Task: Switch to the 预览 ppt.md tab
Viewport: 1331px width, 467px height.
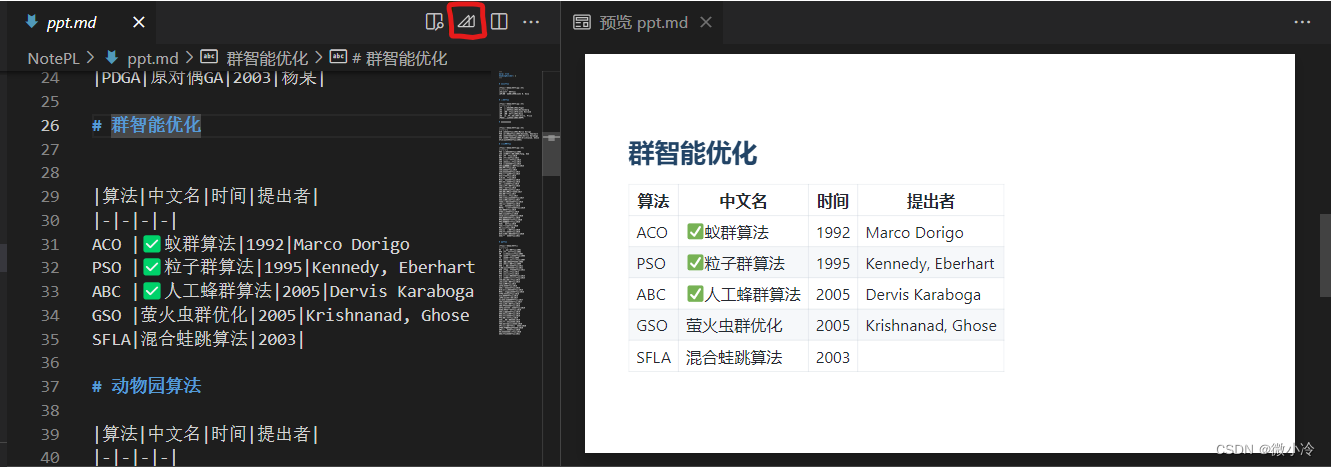Action: 643,22
